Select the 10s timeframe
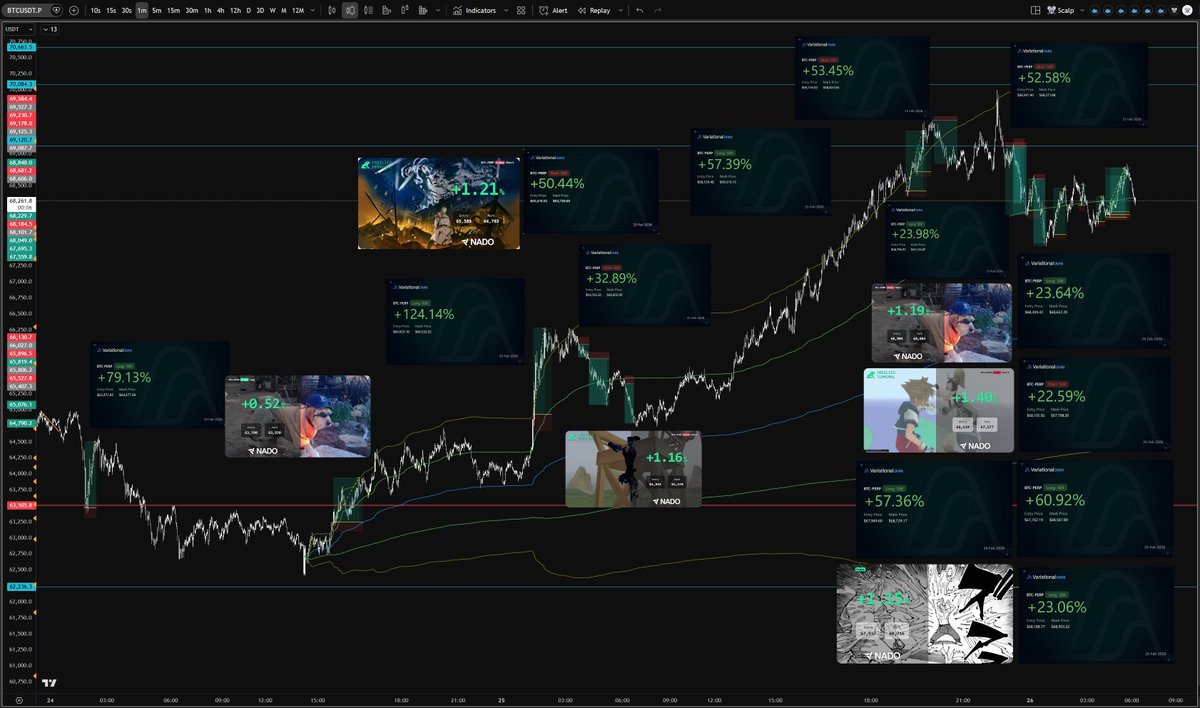This screenshot has height=708, width=1200. point(95,10)
